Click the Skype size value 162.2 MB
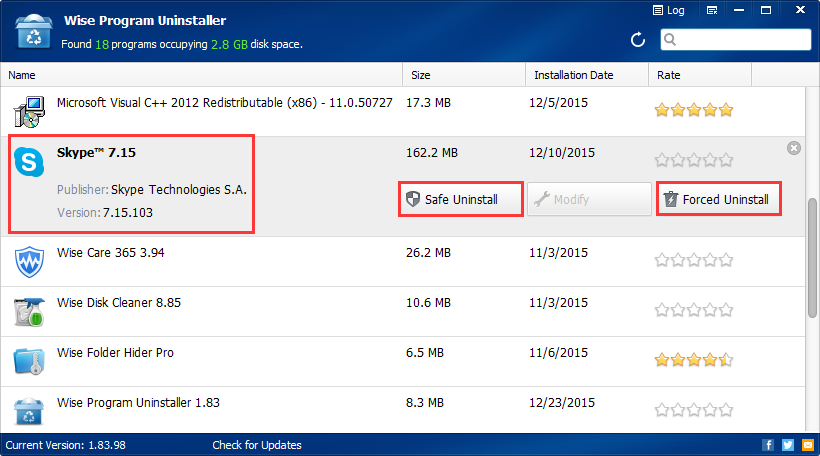This screenshot has height=456, width=820. pyautogui.click(x=432, y=153)
